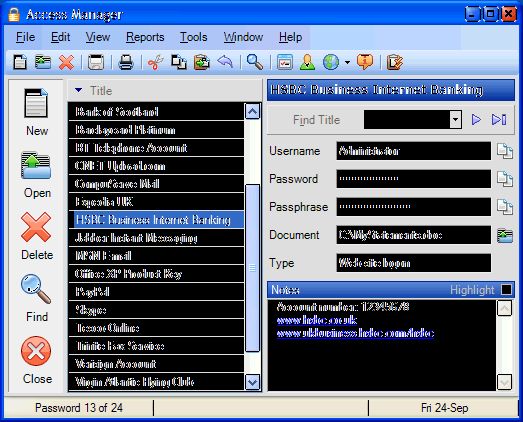Copy the Password with its copy icon
Viewport: 523px width, 422px height.
tap(505, 179)
